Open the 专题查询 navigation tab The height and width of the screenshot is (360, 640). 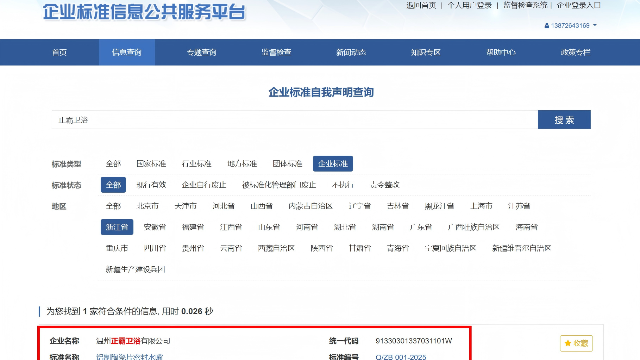202,52
